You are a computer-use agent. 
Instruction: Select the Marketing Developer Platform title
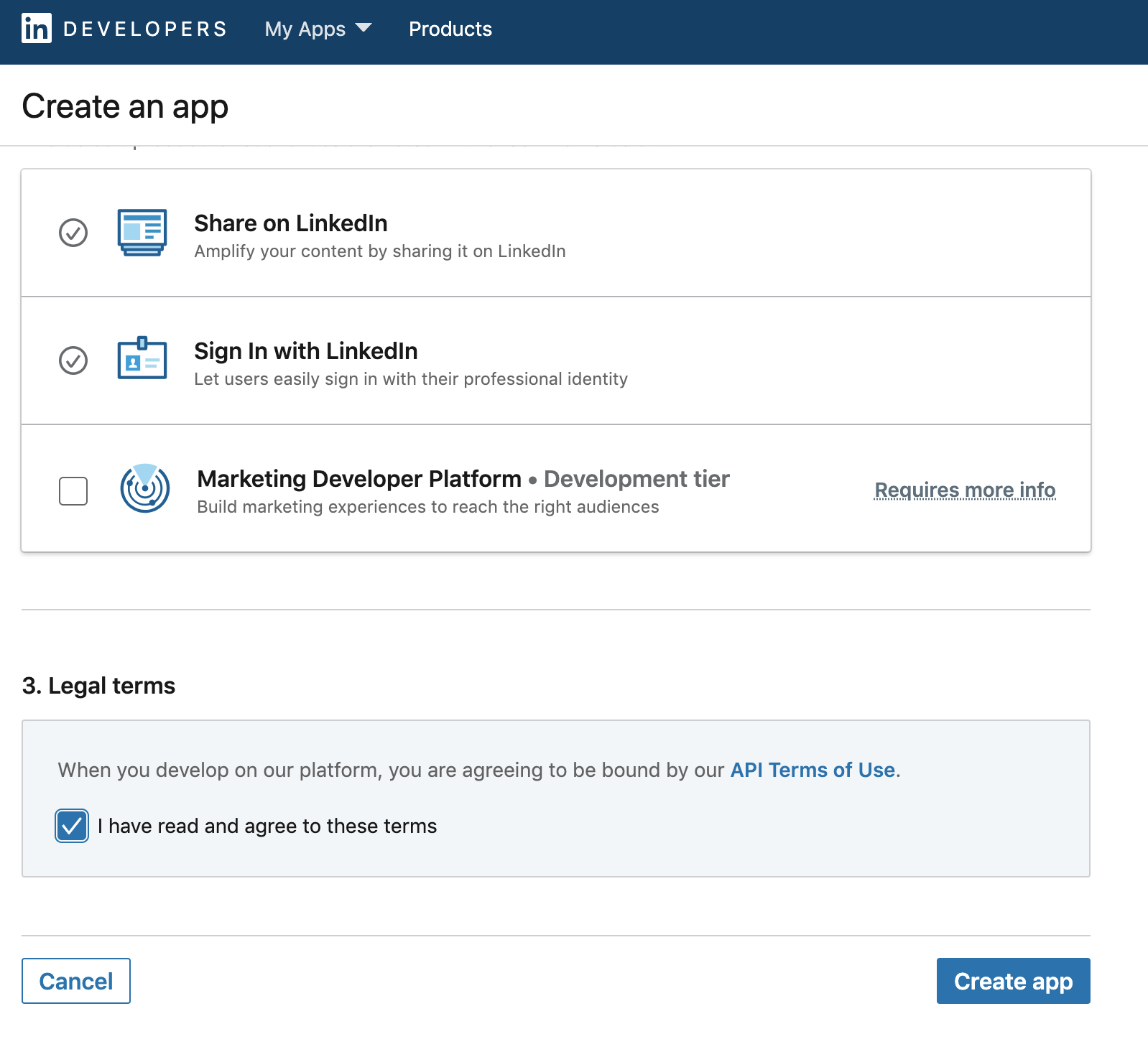tap(359, 479)
